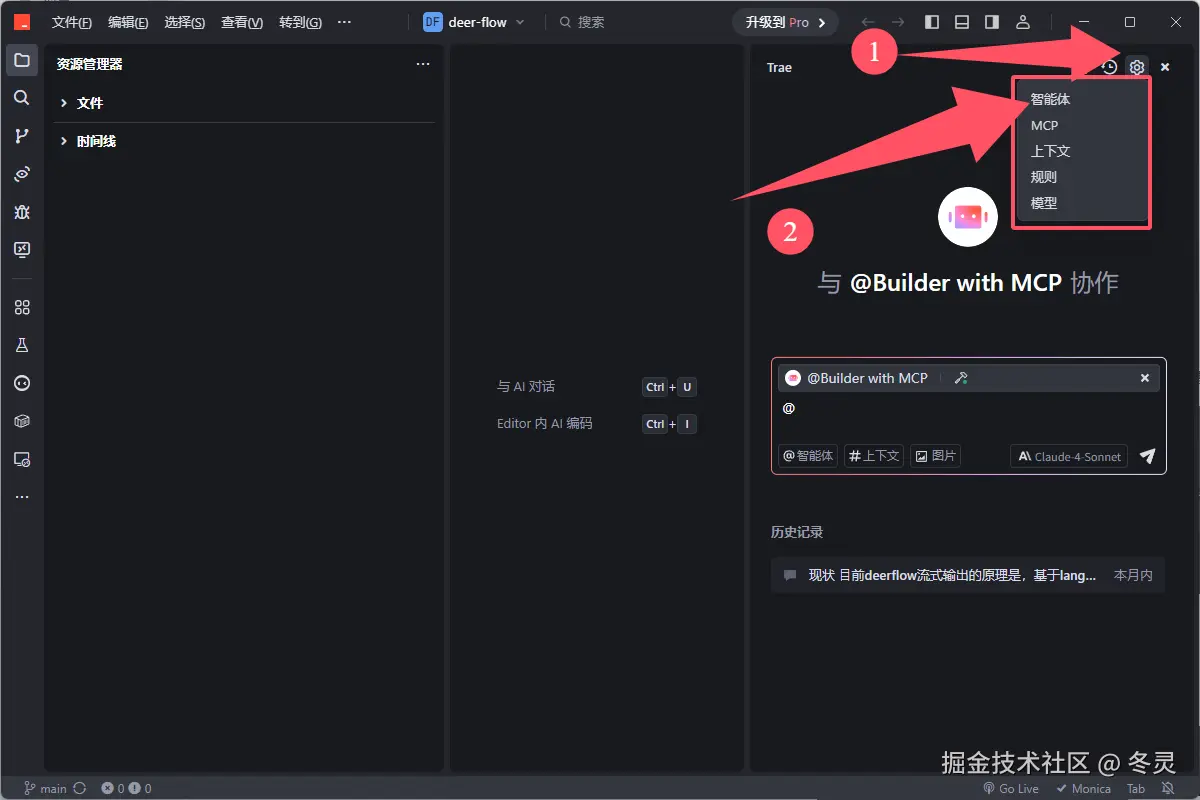Toggle the secondary sidebar visibility
The height and width of the screenshot is (800, 1200).
click(x=991, y=22)
